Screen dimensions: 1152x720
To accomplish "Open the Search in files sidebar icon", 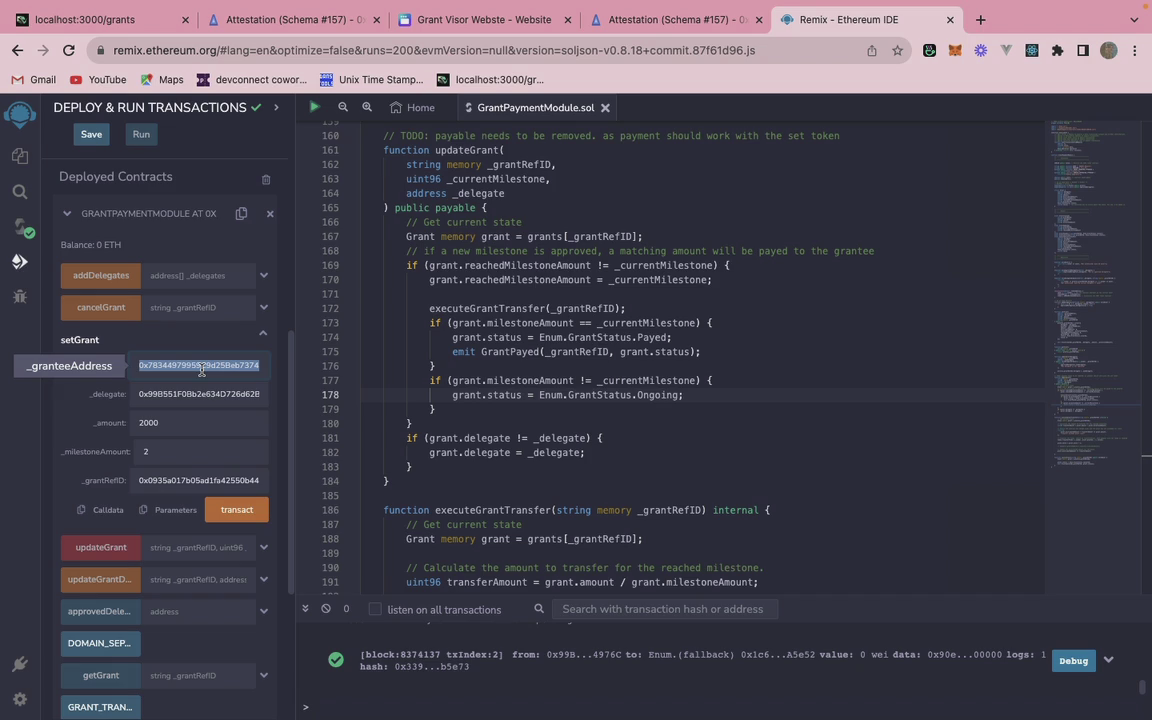I will 20,192.
